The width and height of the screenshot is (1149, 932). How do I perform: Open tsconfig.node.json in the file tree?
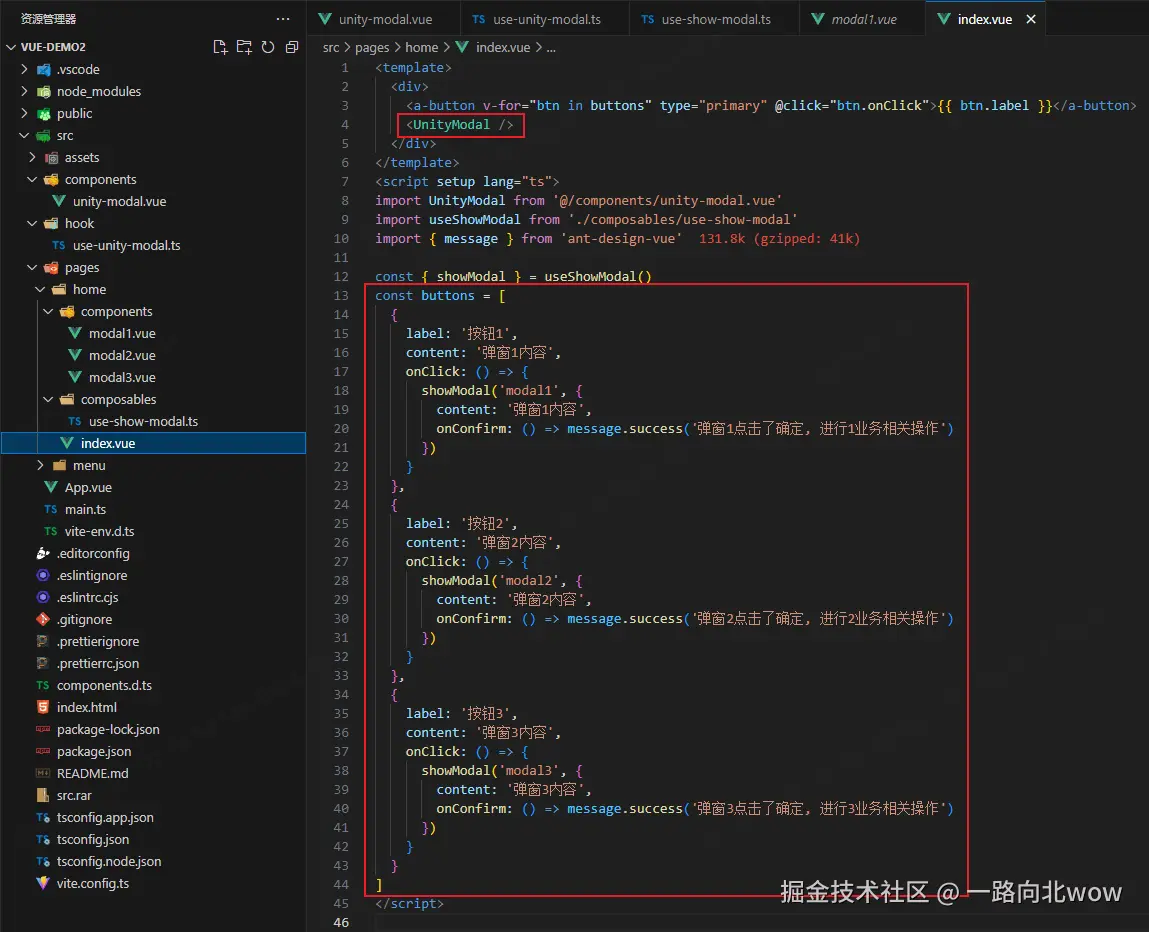tap(153, 861)
